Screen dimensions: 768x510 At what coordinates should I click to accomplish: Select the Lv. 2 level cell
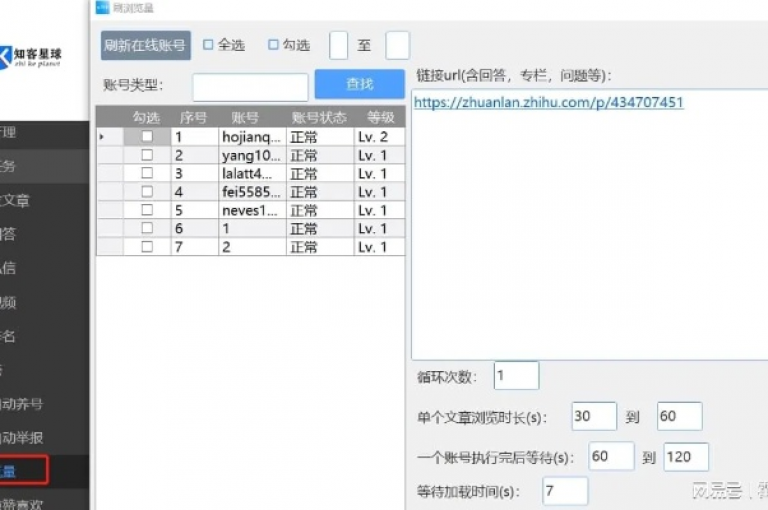379,137
